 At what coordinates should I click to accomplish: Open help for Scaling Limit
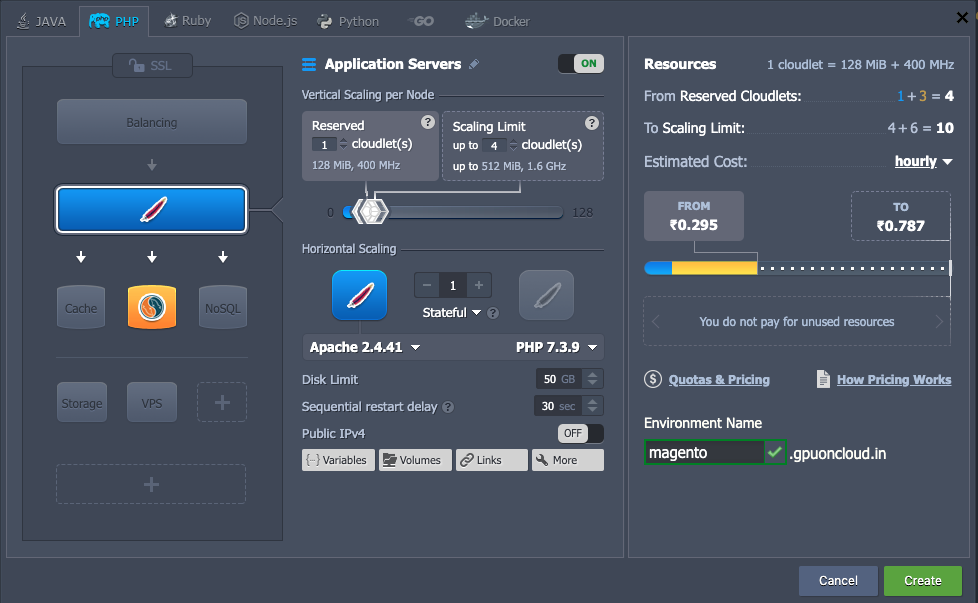591,123
